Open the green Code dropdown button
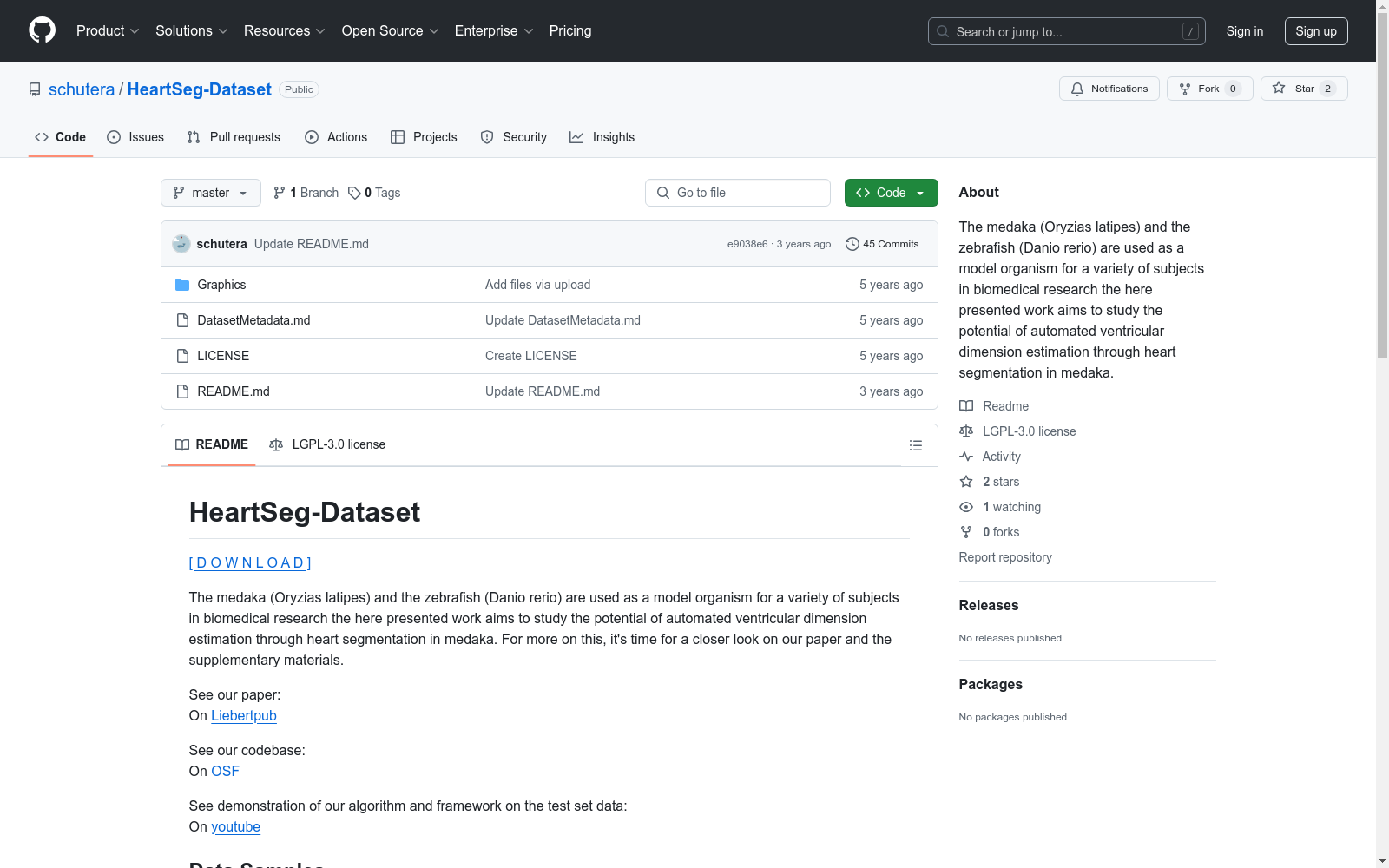The width and height of the screenshot is (1389, 868). 892,193
